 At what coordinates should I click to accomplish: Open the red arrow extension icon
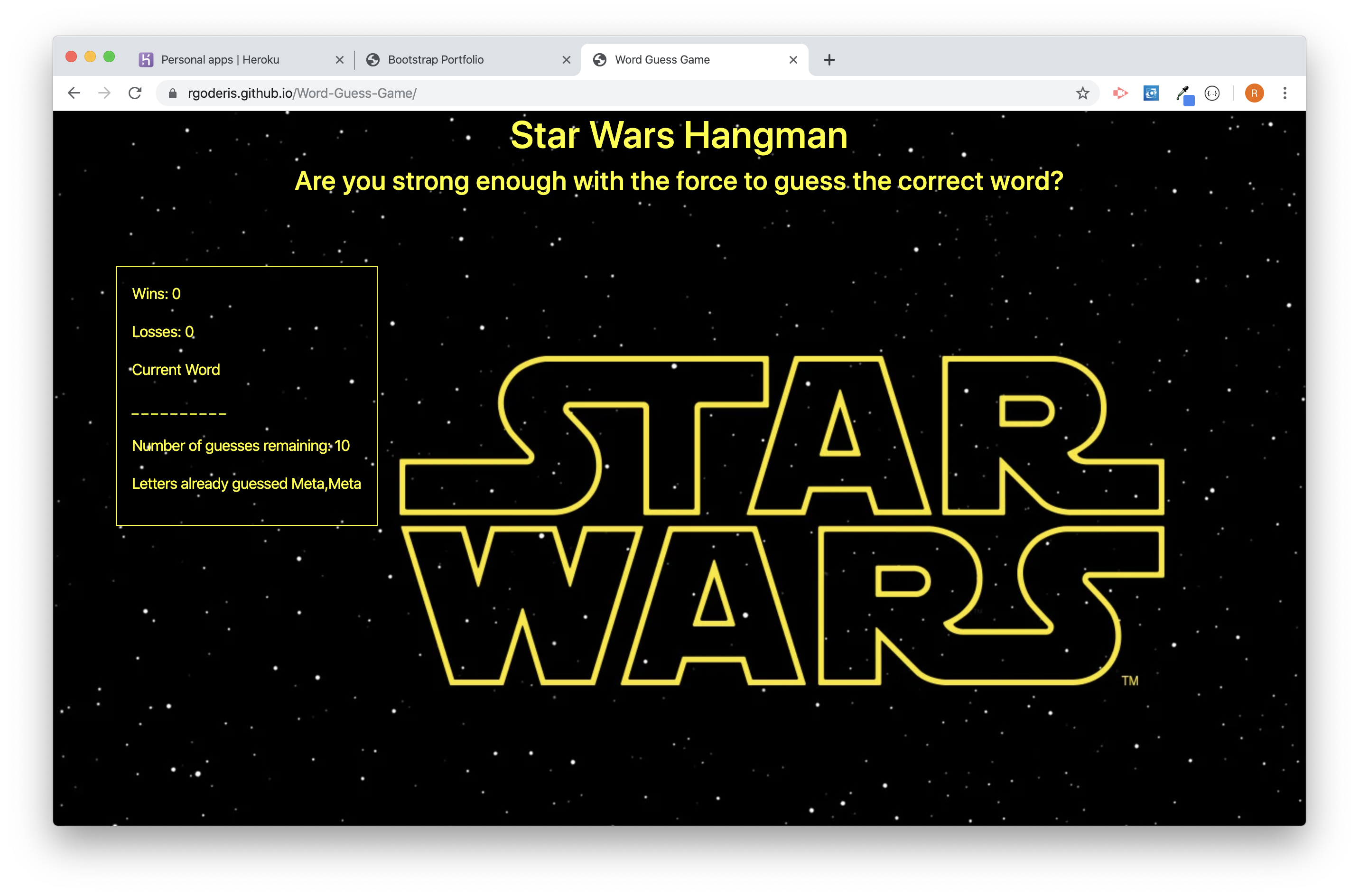tap(1120, 93)
